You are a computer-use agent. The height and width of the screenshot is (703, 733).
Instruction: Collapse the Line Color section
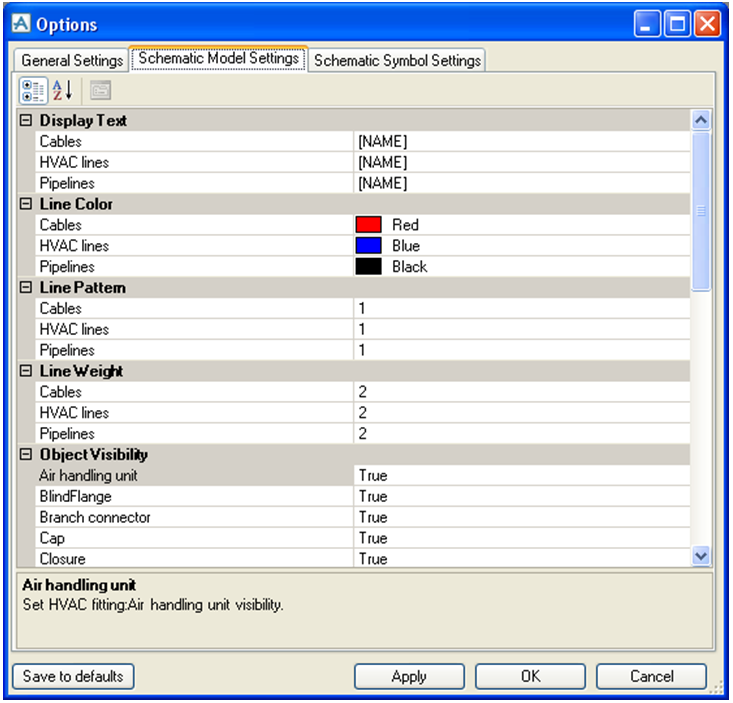[x=27, y=204]
